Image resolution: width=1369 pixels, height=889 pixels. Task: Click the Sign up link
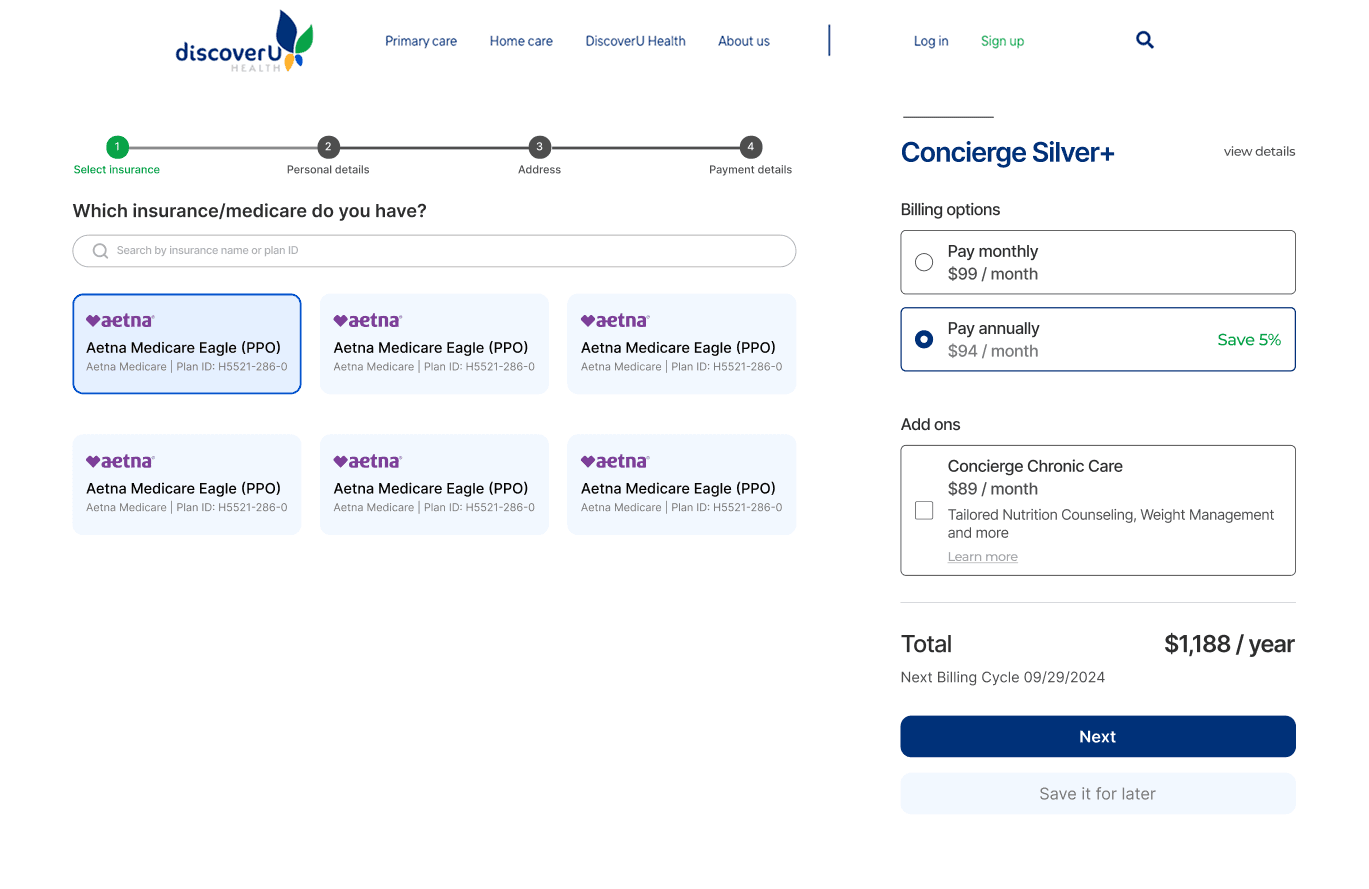point(1002,41)
